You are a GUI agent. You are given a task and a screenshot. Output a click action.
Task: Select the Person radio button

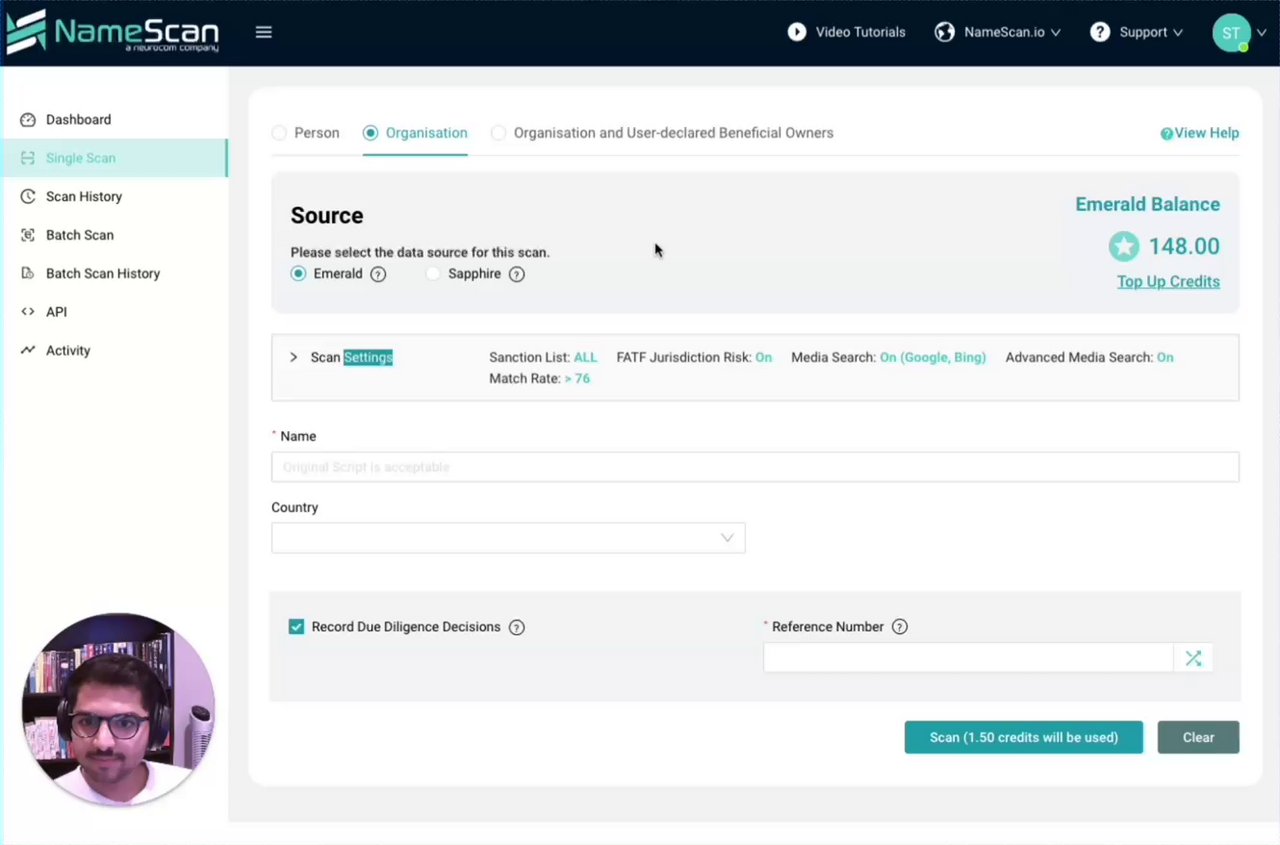[279, 133]
